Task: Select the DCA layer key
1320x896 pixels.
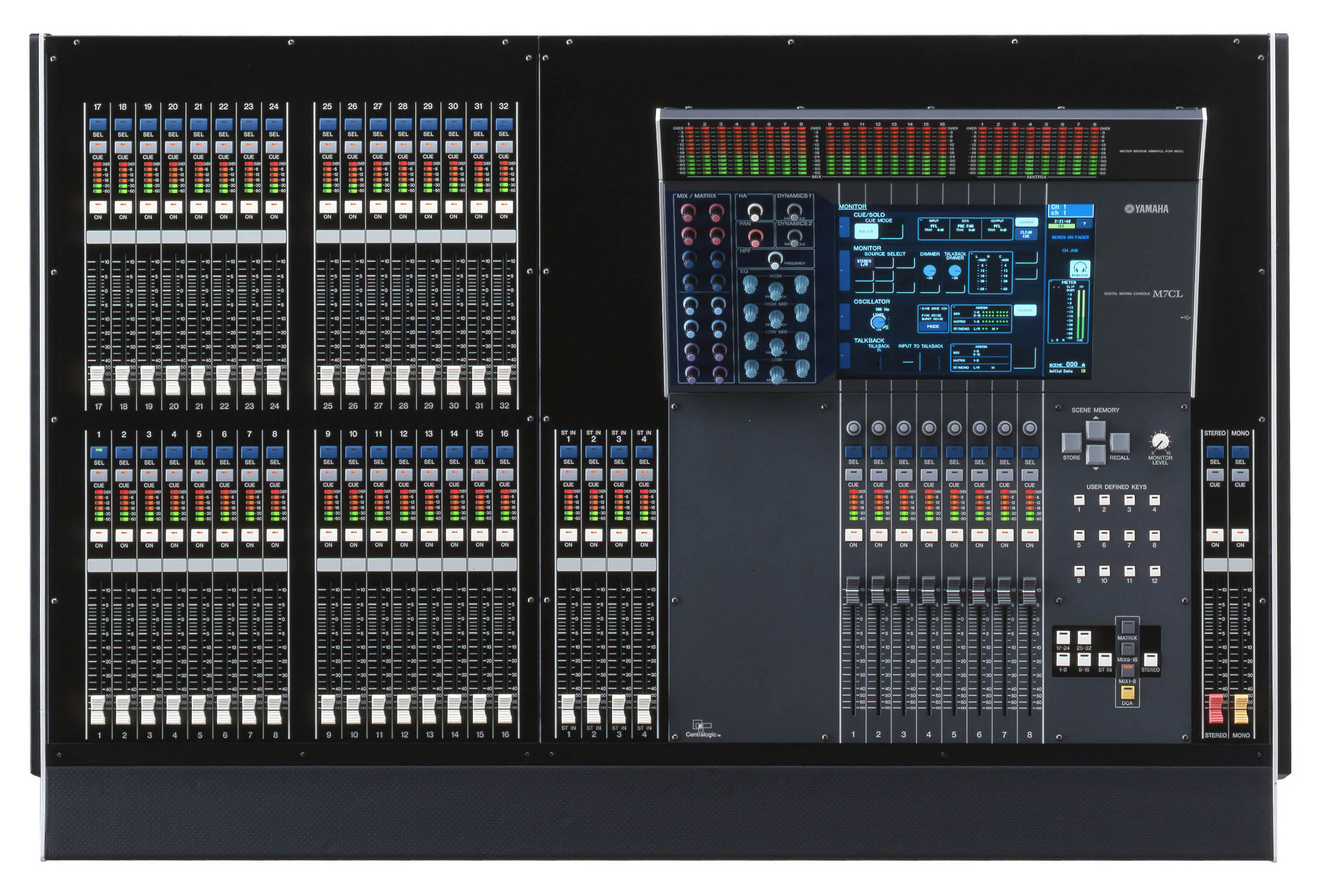Action: click(1127, 693)
